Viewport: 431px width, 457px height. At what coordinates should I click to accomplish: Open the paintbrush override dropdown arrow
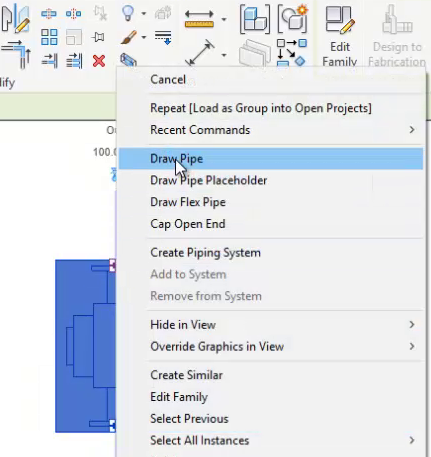click(x=144, y=37)
